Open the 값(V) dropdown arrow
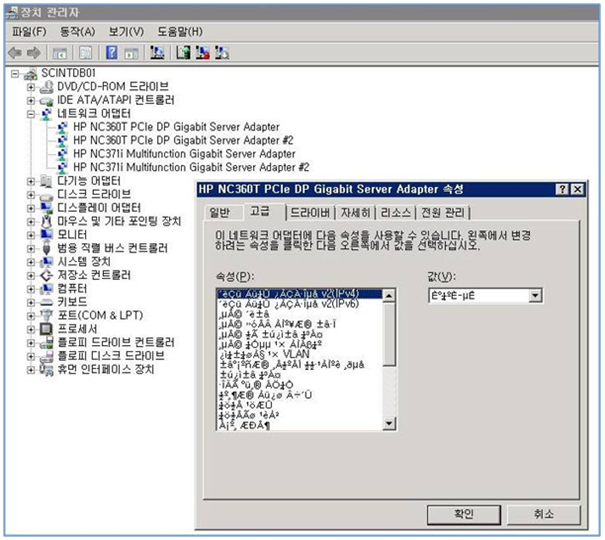The width and height of the screenshot is (605, 540). [535, 296]
